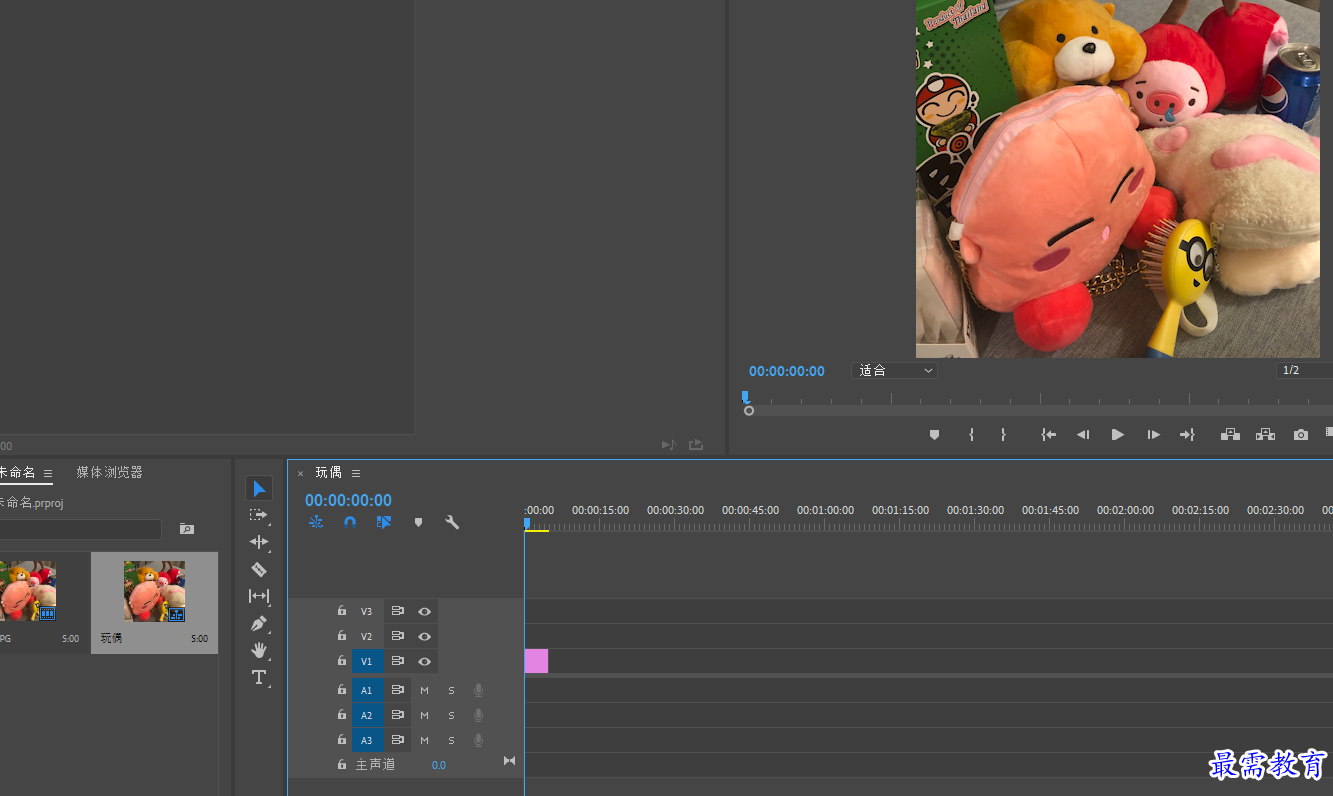Enable voice-over record on A2
The image size is (1333, 796).
478,715
